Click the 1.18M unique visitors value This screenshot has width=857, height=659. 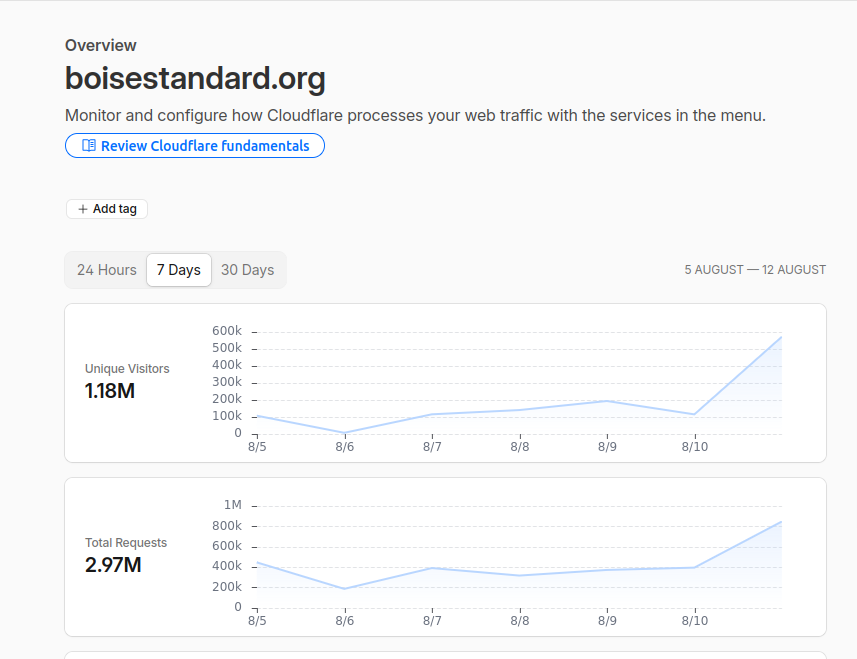point(110,391)
